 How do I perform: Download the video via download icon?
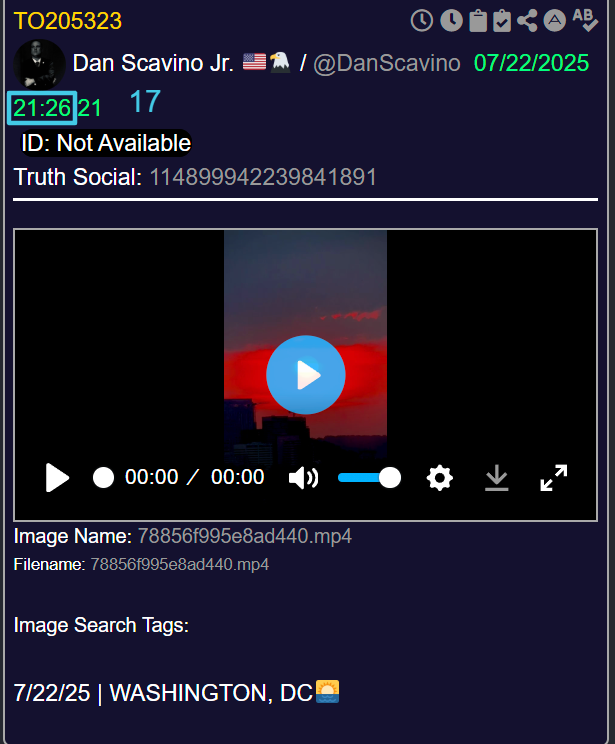pos(496,477)
